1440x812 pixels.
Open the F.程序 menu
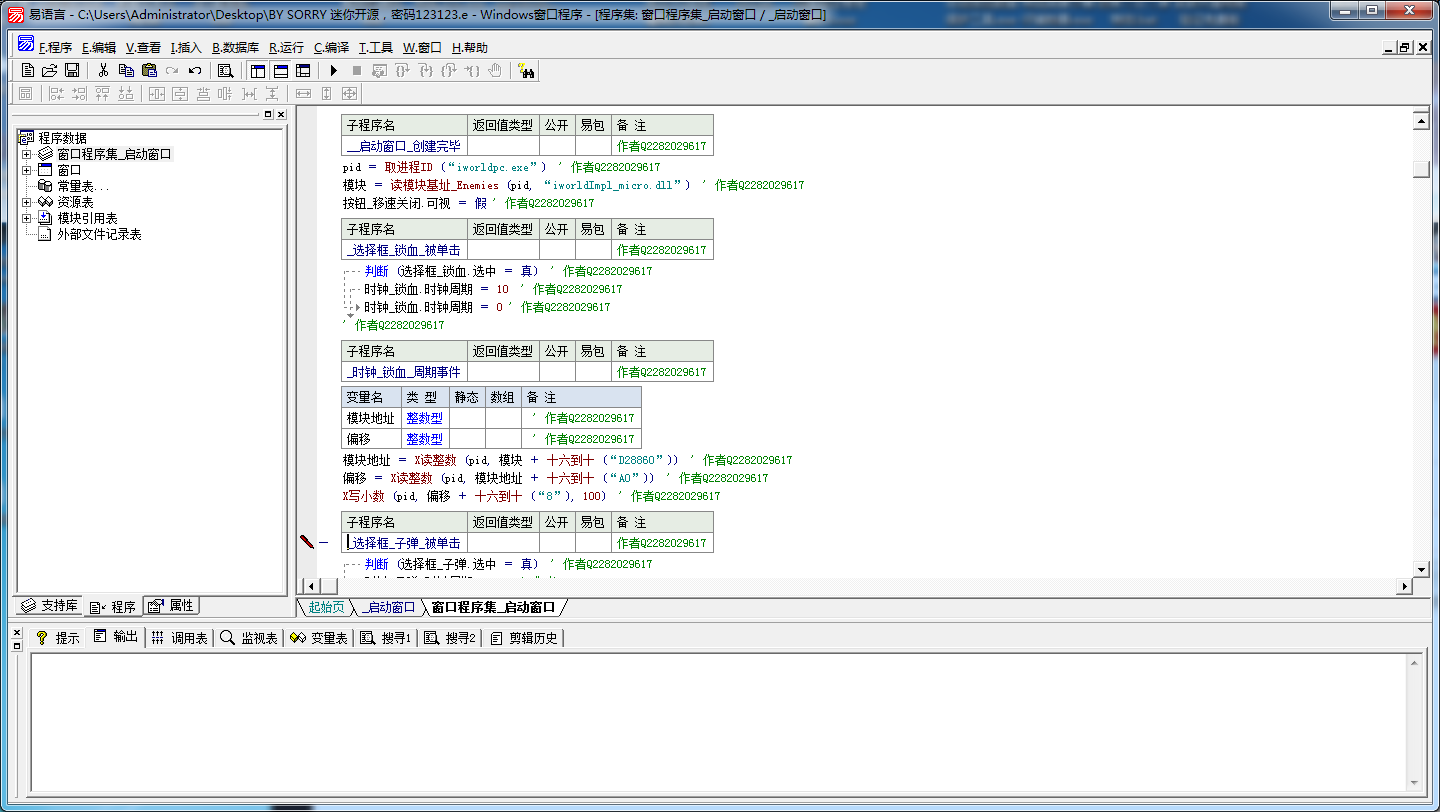[x=55, y=47]
